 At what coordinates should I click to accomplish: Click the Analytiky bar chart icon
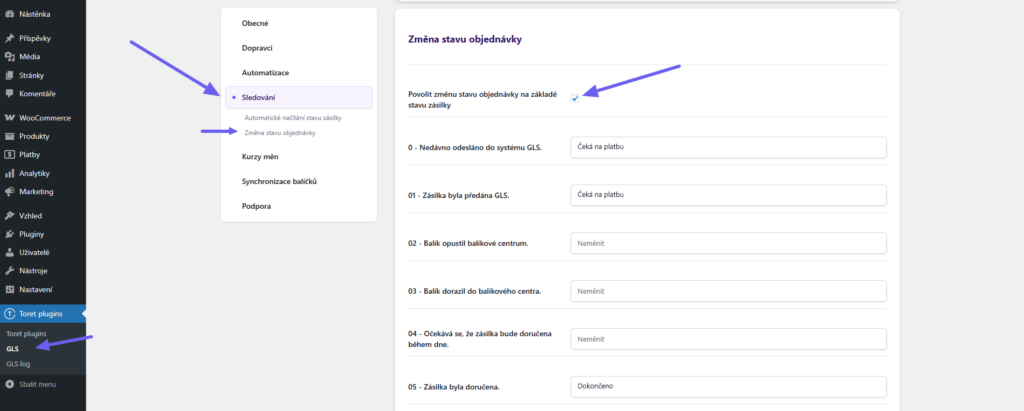coord(9,174)
